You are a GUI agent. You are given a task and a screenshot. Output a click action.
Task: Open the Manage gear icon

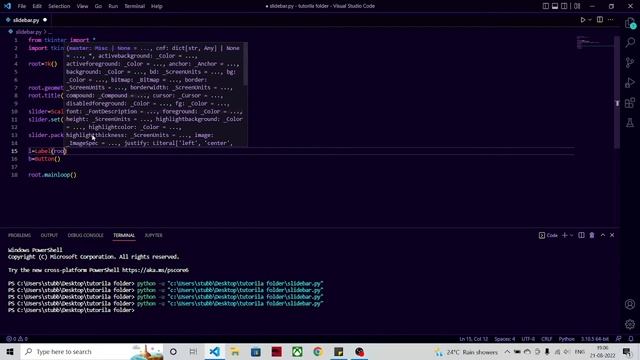(x=630, y=324)
